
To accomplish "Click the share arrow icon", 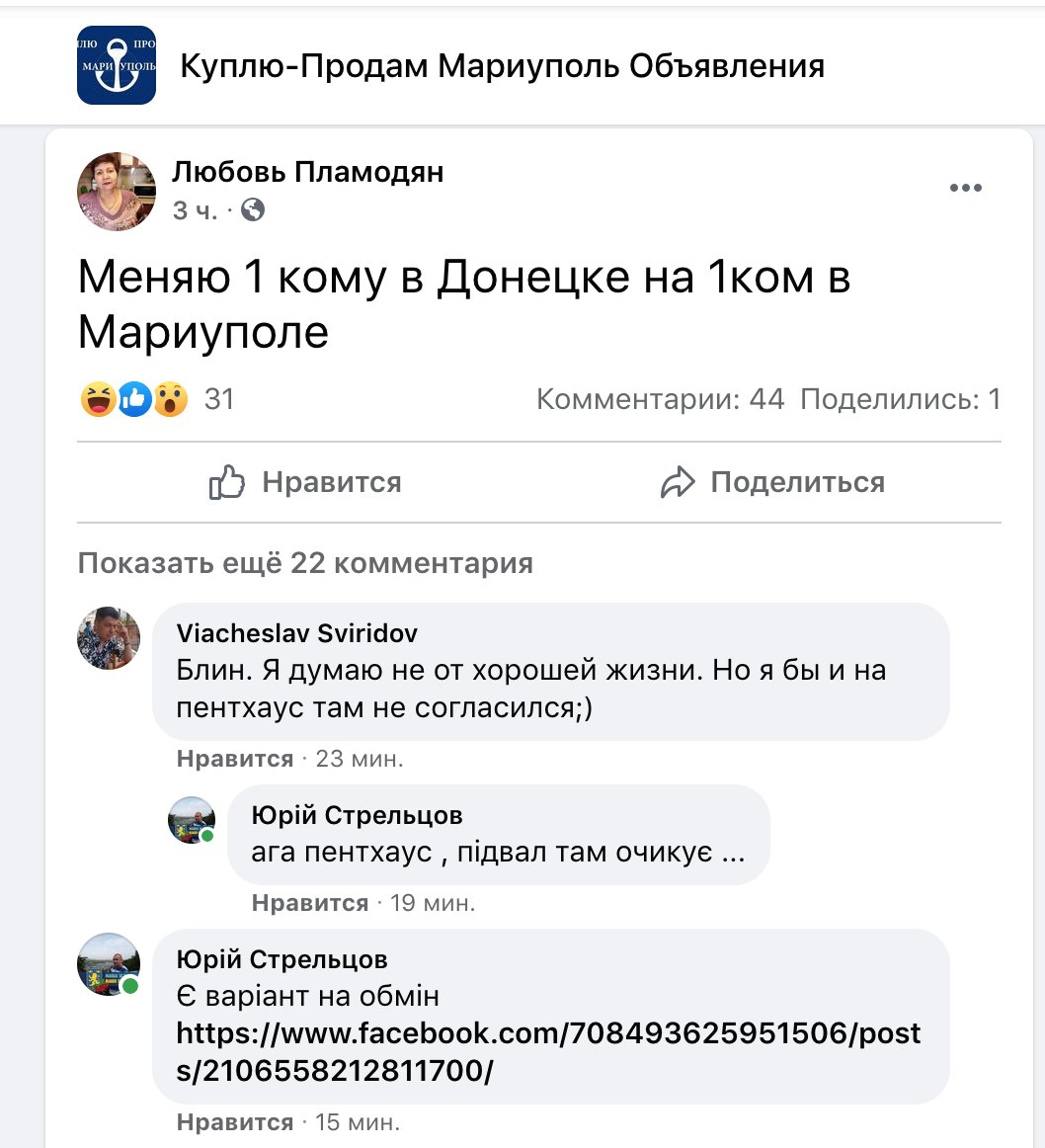I will click(x=678, y=483).
